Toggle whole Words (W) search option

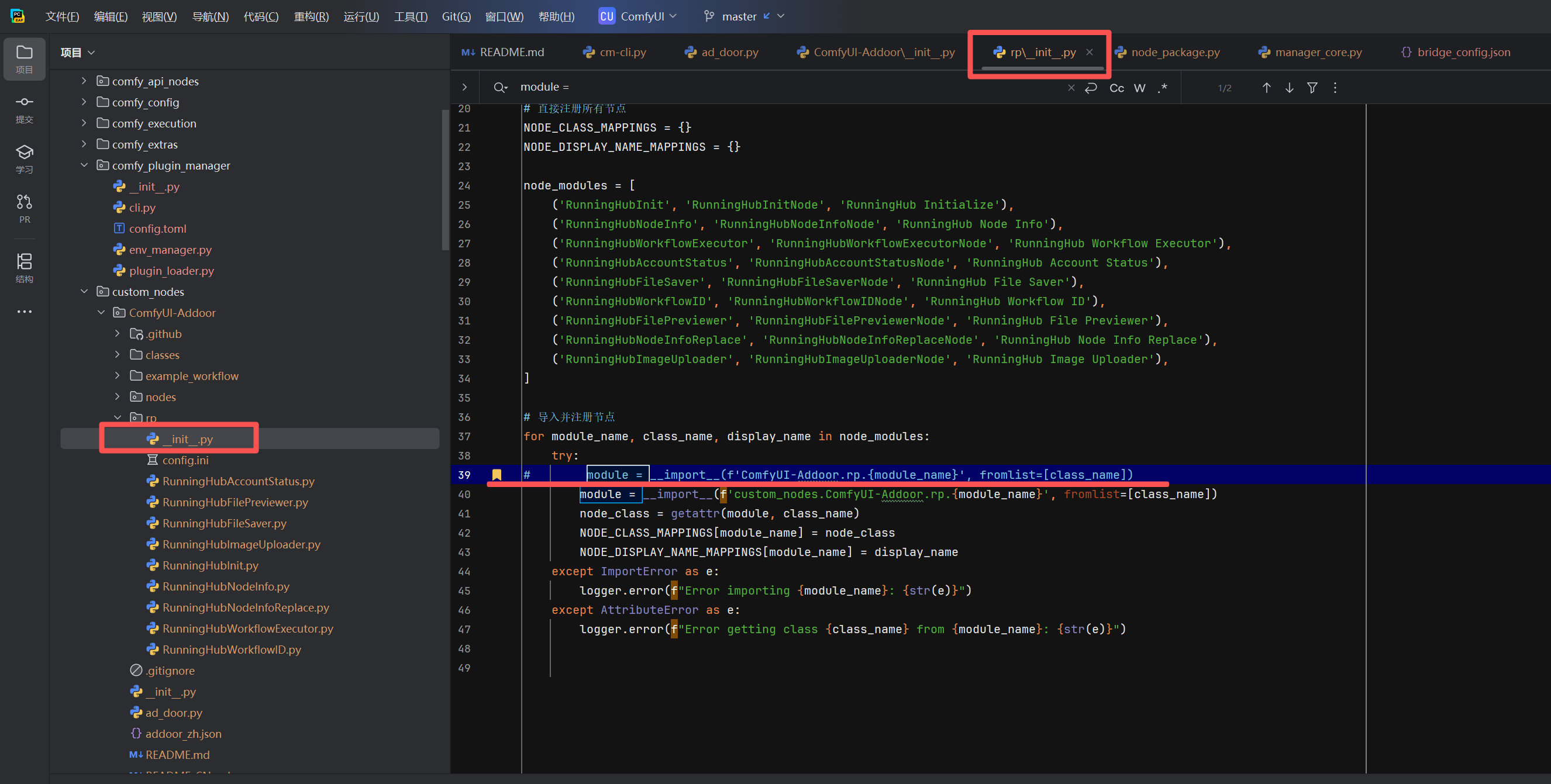[x=1139, y=88]
